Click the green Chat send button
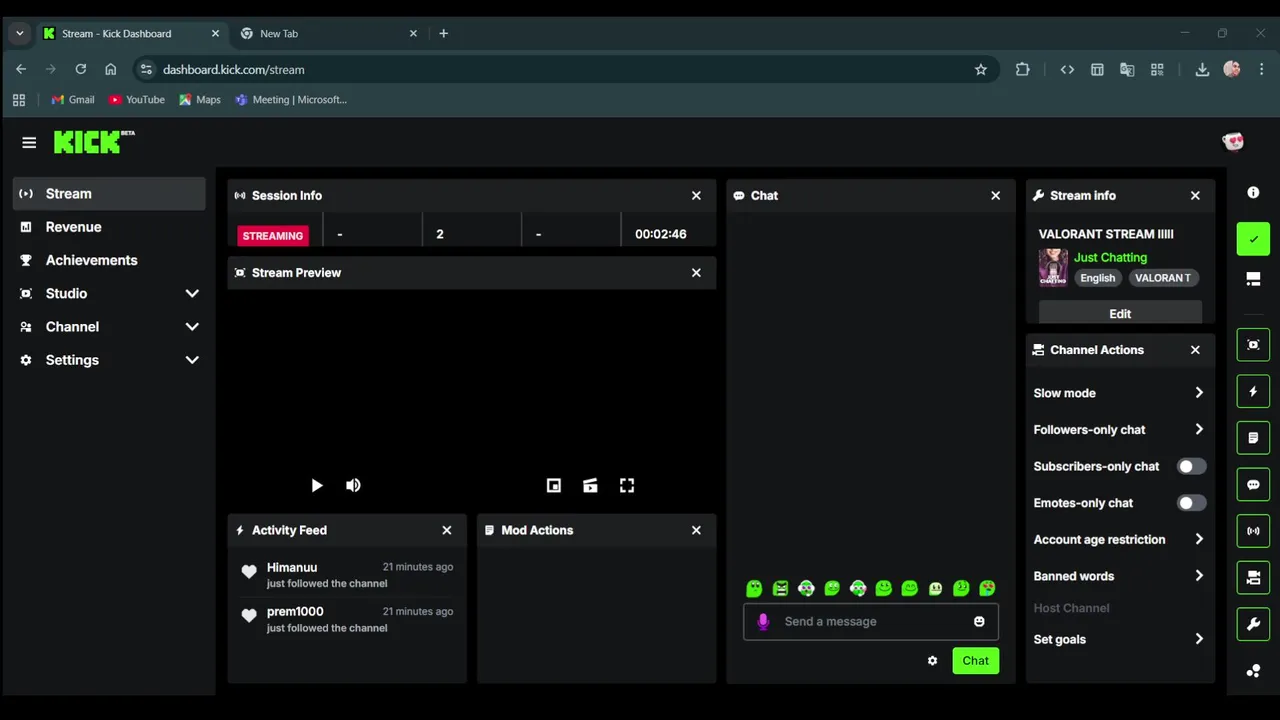1280x720 pixels. [975, 661]
